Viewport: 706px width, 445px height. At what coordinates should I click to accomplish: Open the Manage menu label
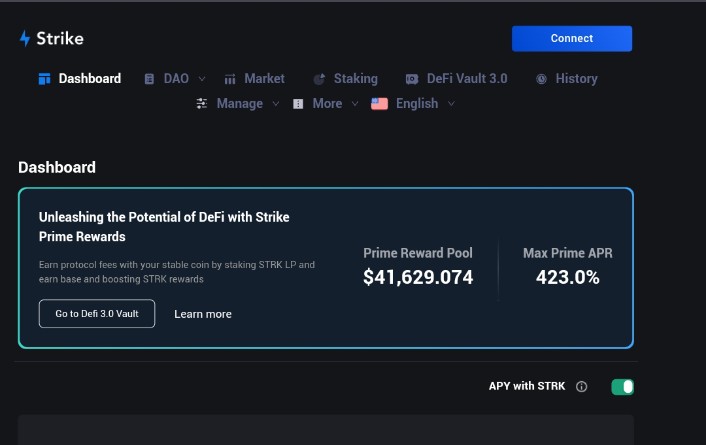click(240, 104)
